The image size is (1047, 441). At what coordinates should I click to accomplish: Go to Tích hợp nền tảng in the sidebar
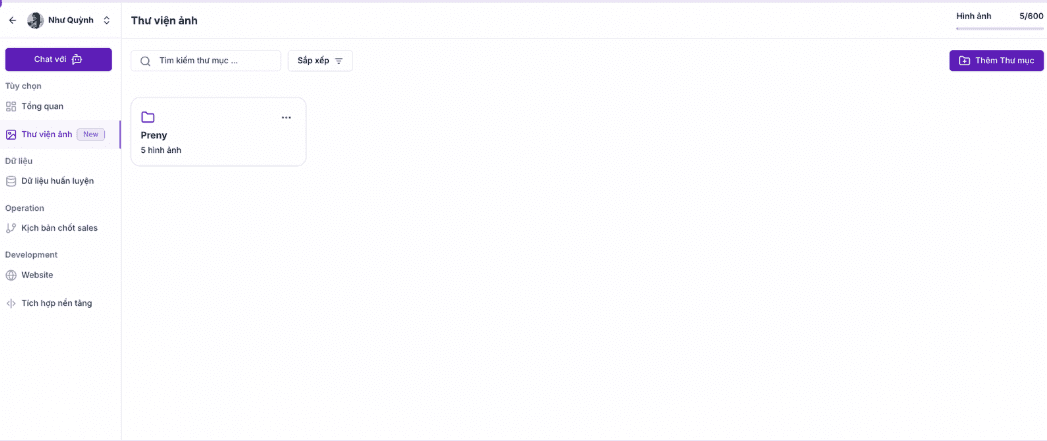click(x=56, y=303)
